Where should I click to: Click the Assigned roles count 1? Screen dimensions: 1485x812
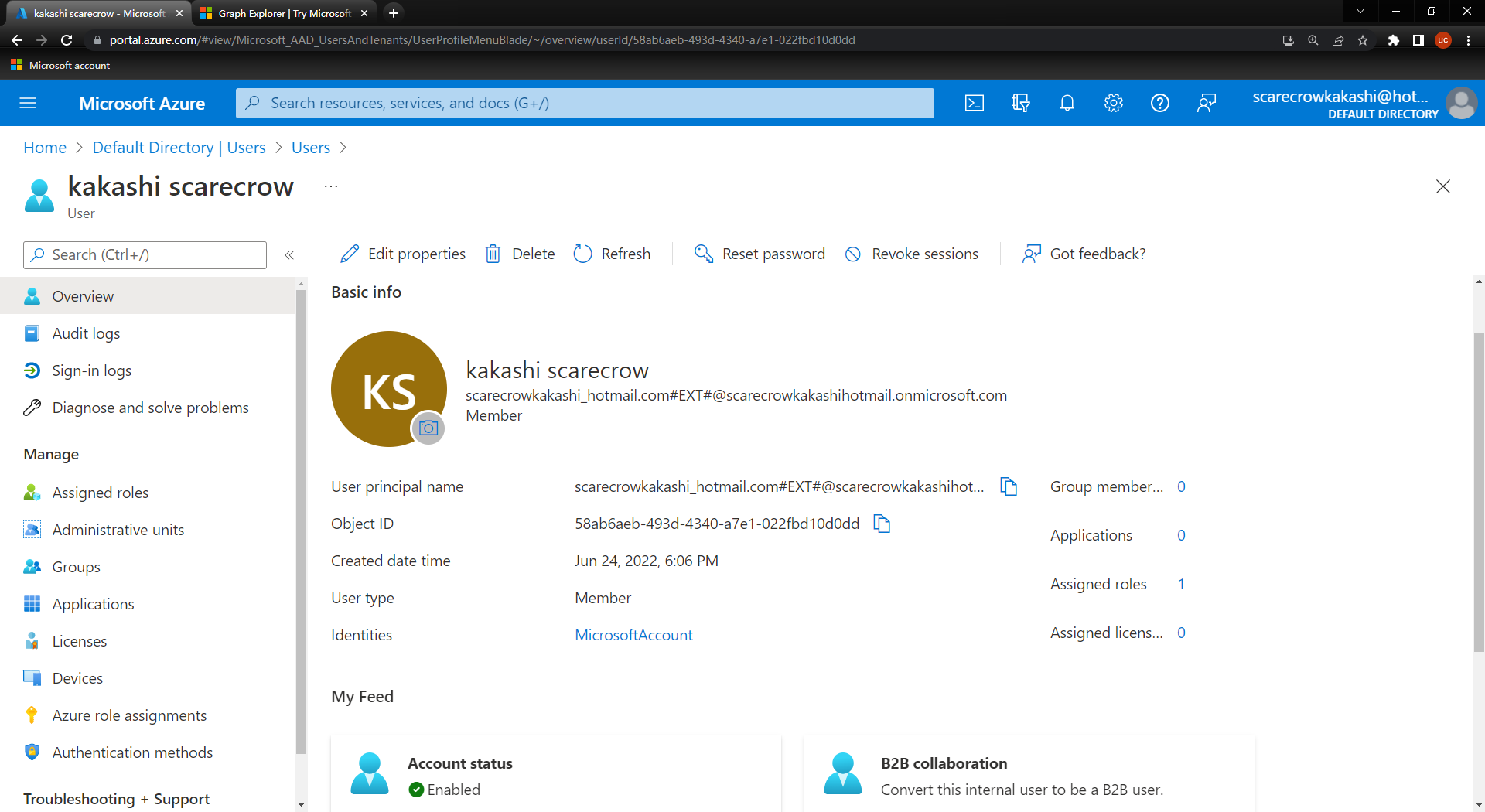1181,584
